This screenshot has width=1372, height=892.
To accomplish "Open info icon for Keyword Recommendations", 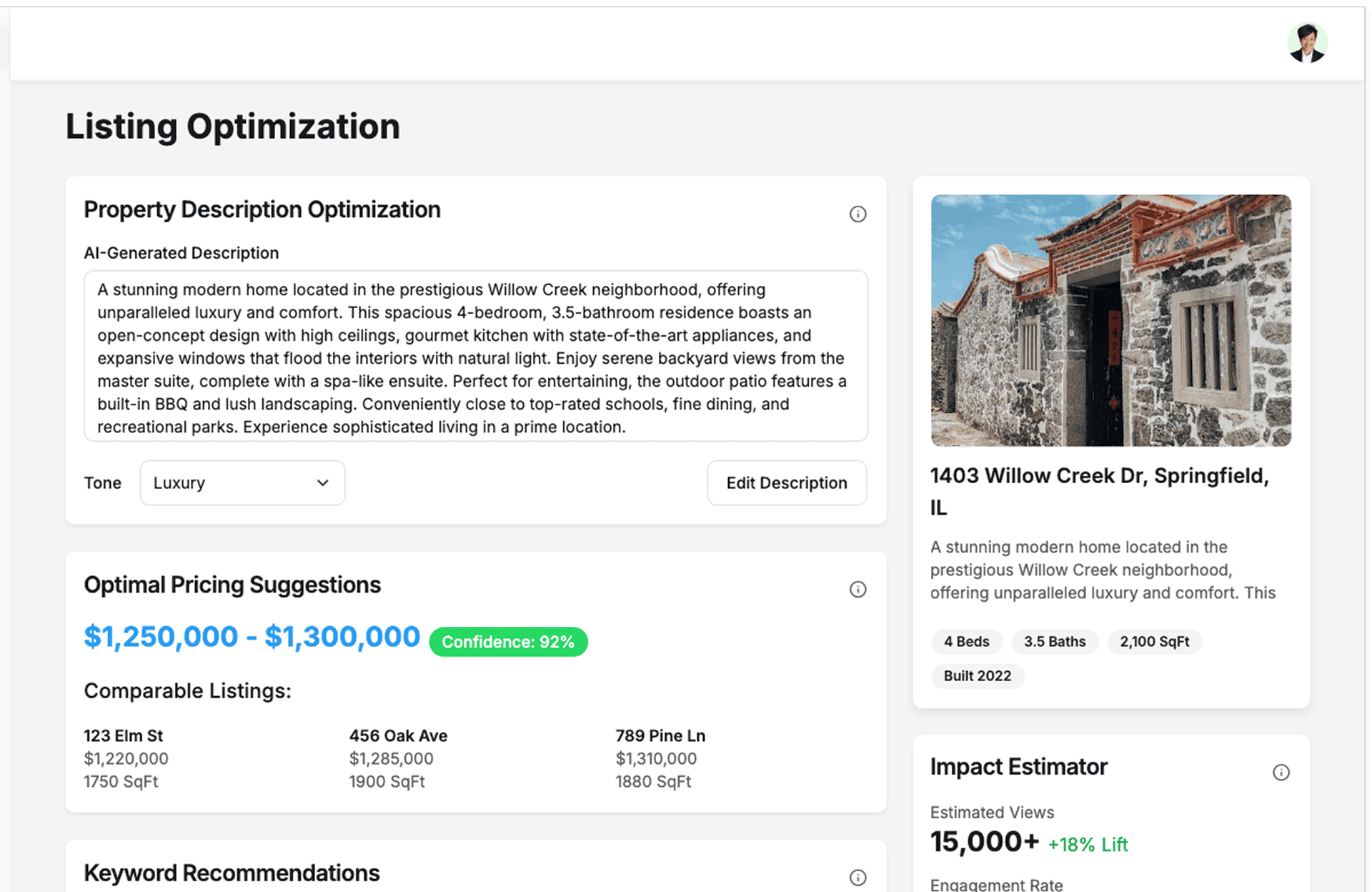I will click(857, 877).
